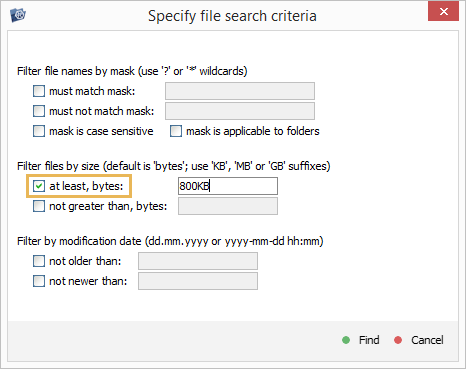The image size is (466, 369).
Task: Cancel the file search dialog
Action: click(x=419, y=340)
